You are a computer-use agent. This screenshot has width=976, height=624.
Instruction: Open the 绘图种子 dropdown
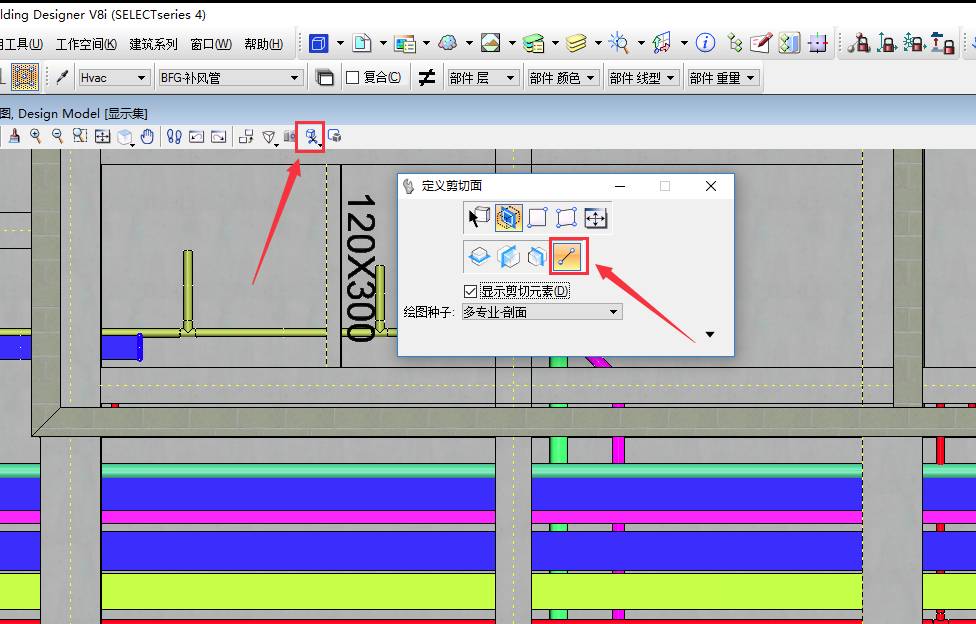(541, 312)
